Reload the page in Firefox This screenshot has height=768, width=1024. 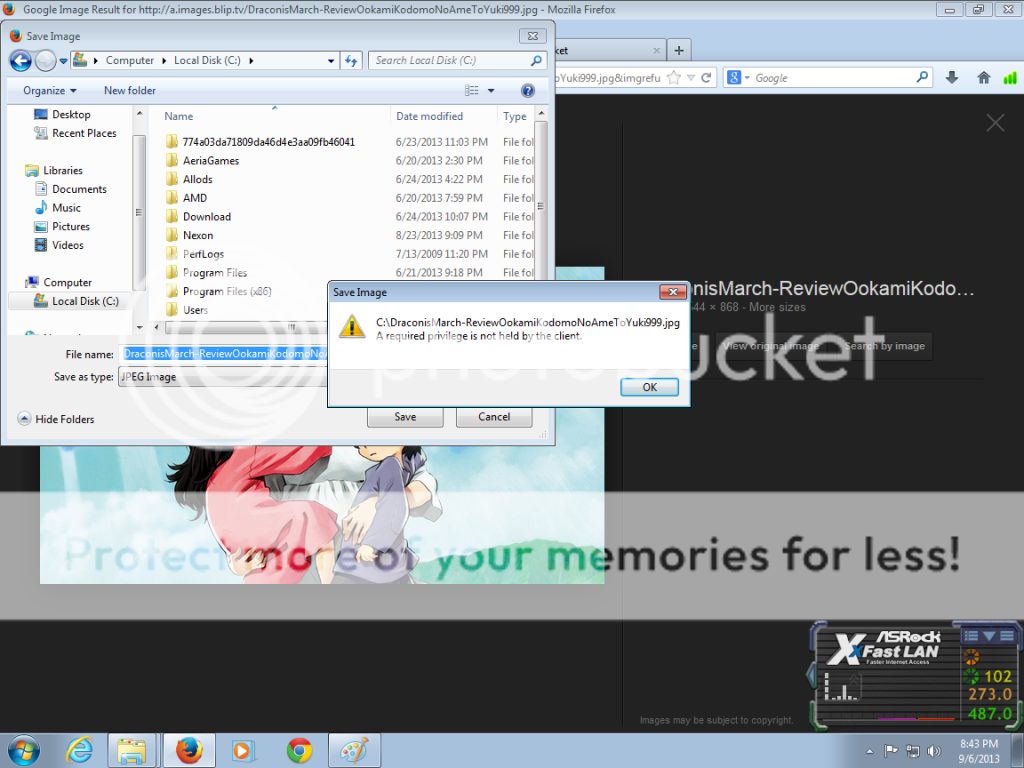click(706, 78)
